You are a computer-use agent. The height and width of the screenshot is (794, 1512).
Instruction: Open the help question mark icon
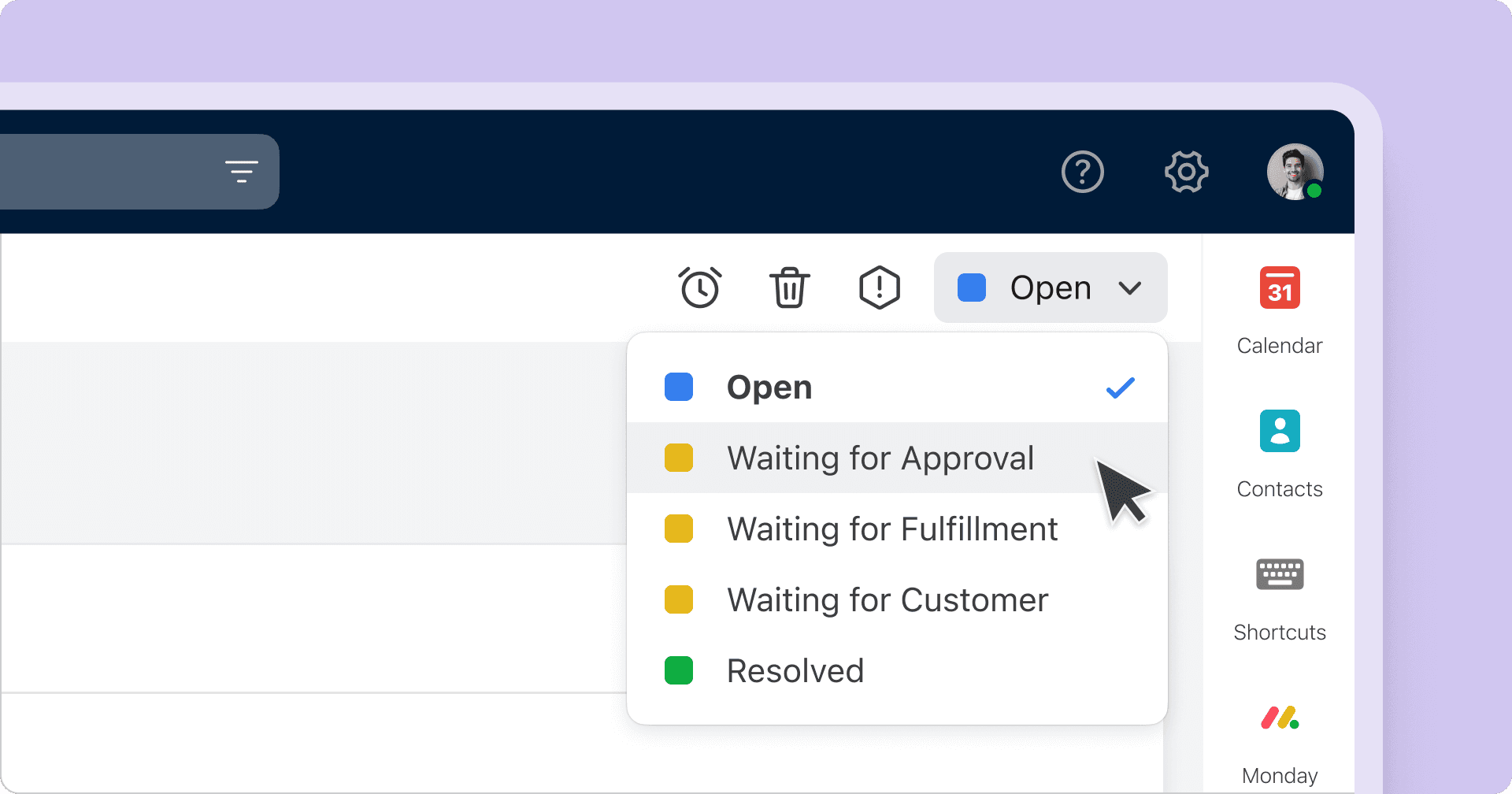click(x=1082, y=172)
